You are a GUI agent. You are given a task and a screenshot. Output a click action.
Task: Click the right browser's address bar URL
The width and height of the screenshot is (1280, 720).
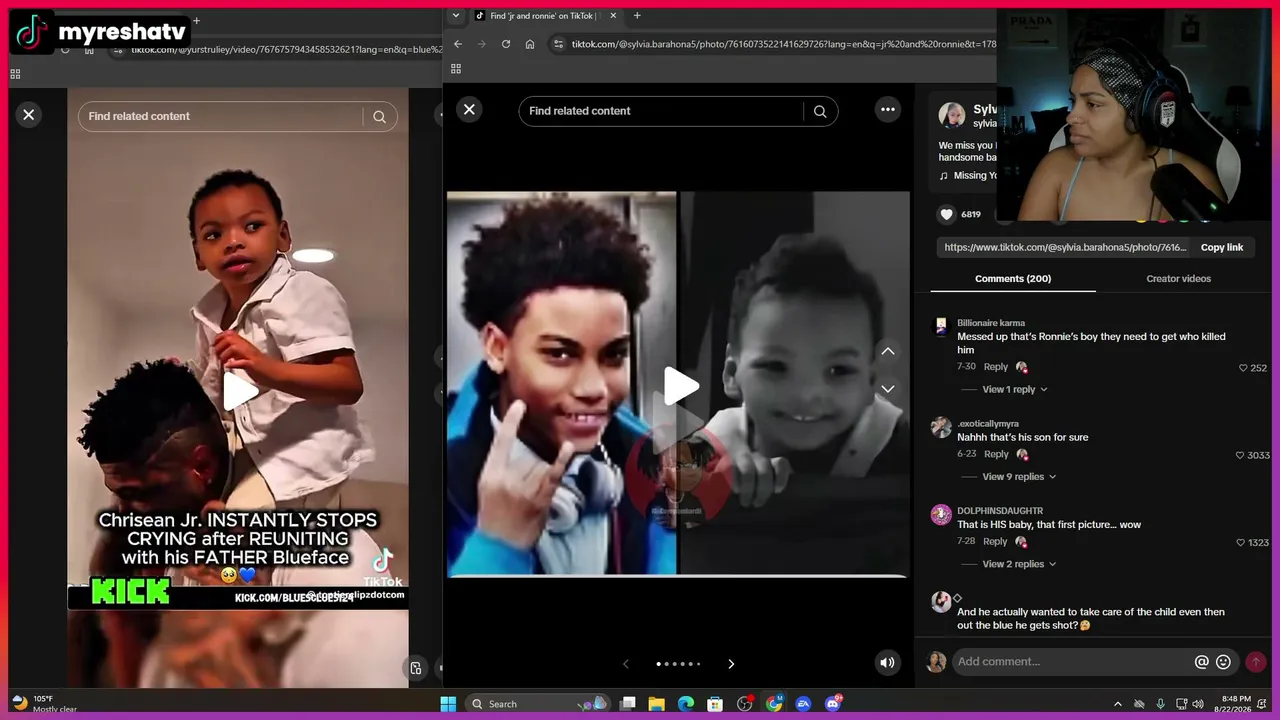coord(783,44)
